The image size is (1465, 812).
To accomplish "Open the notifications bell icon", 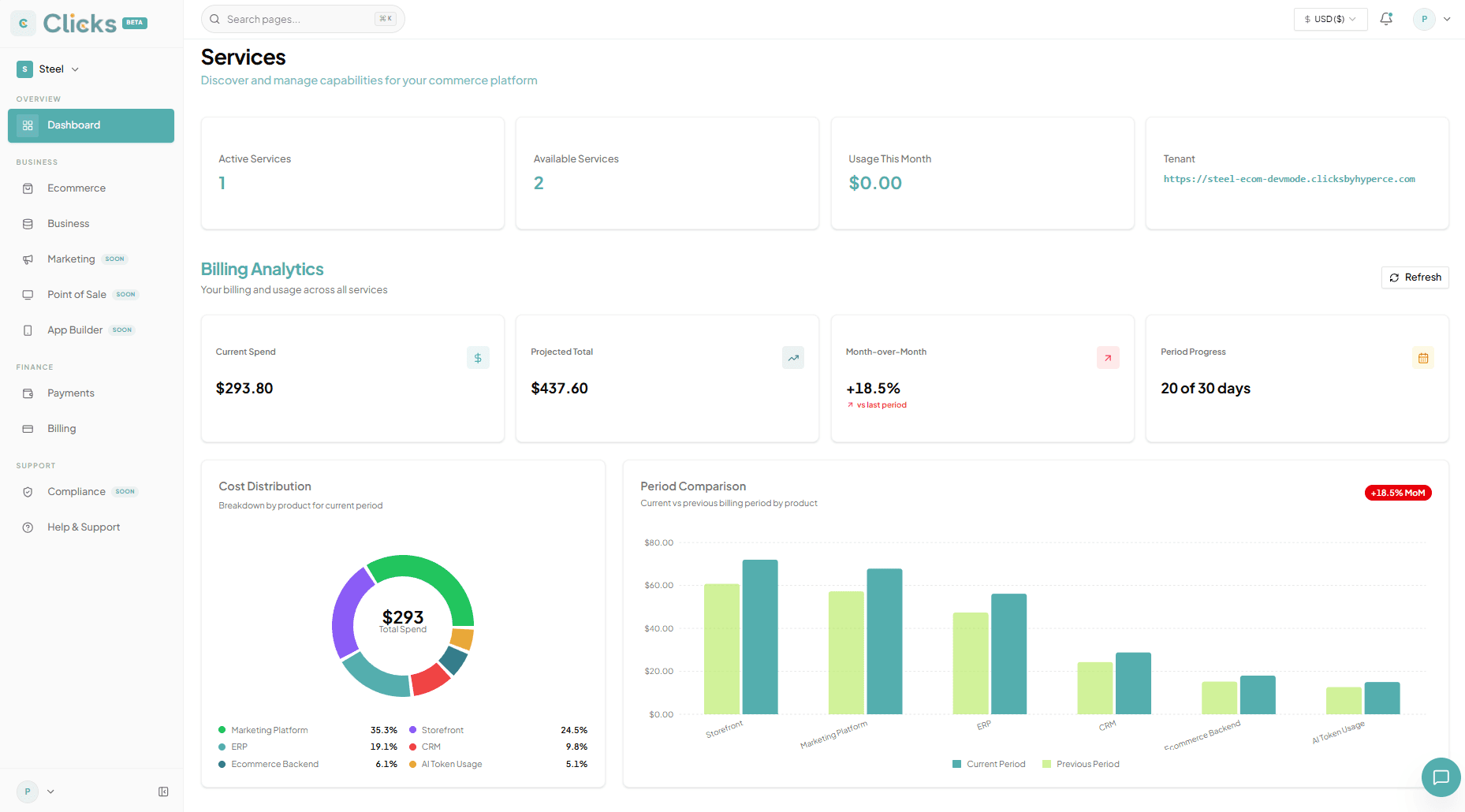I will [1386, 19].
